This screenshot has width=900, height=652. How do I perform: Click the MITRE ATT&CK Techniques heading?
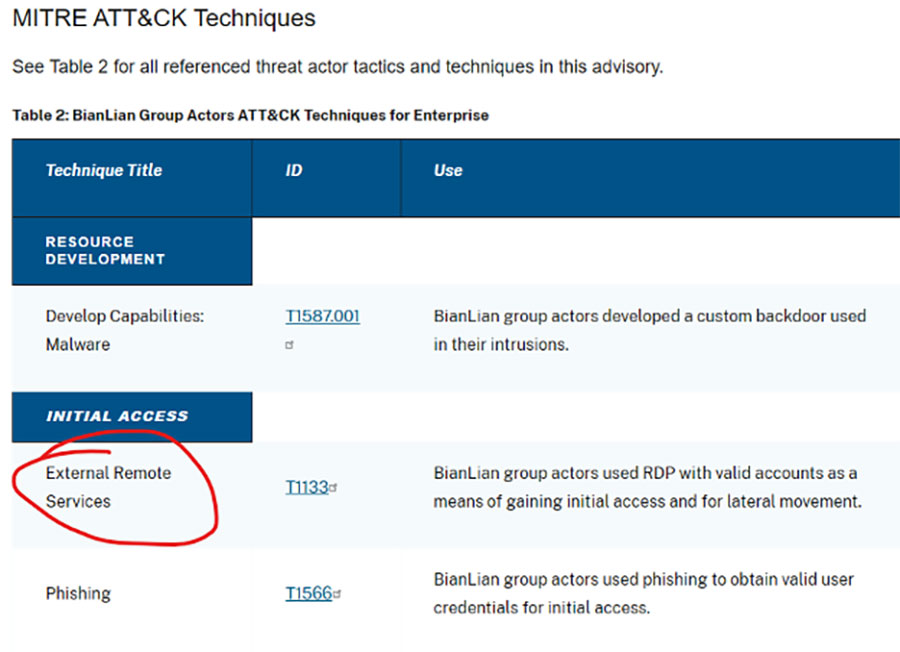click(x=164, y=18)
